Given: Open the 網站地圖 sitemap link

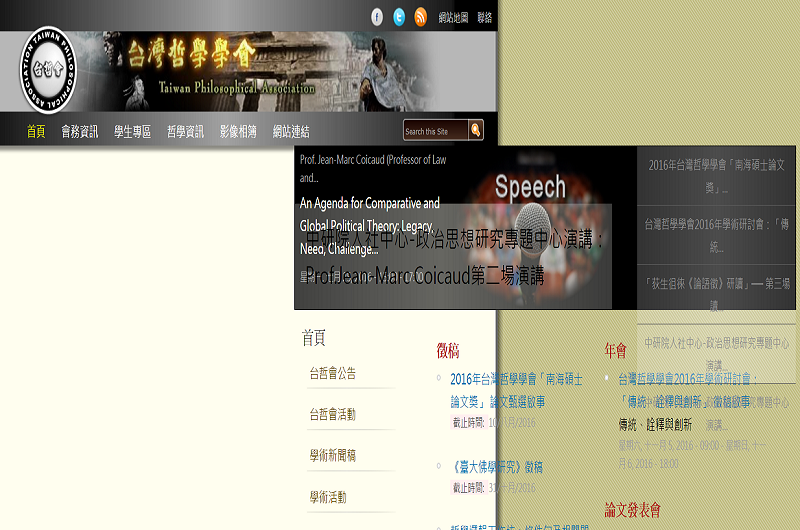Looking at the screenshot, I should (x=453, y=18).
